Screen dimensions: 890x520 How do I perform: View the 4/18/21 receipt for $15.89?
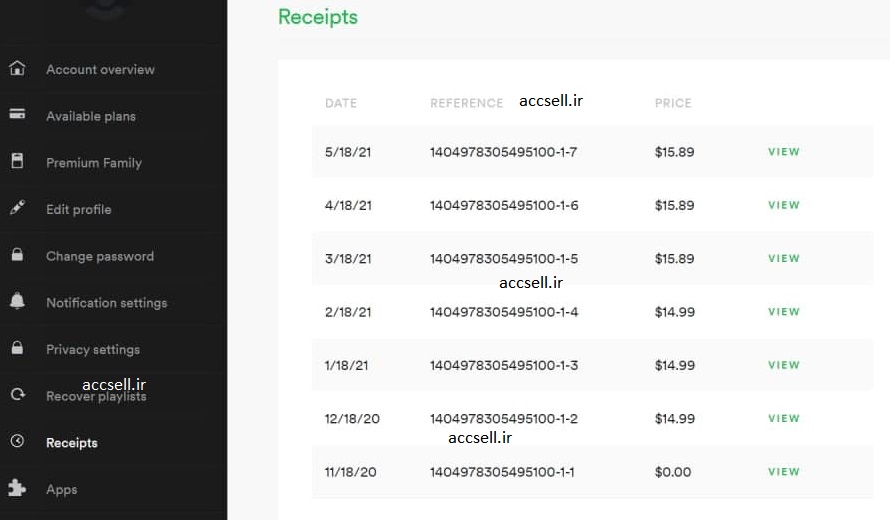[x=783, y=205]
